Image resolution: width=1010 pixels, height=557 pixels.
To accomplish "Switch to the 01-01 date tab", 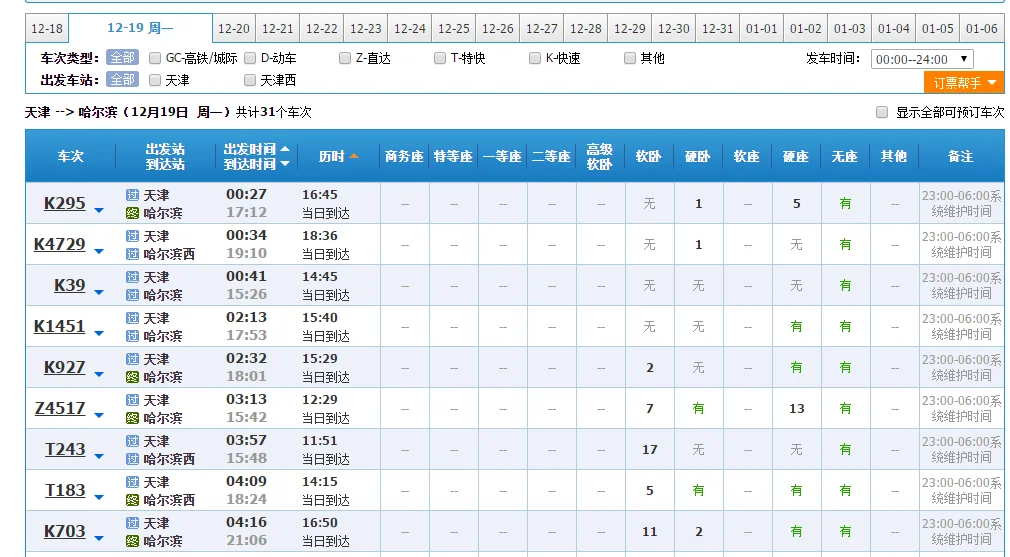I will point(761,29).
